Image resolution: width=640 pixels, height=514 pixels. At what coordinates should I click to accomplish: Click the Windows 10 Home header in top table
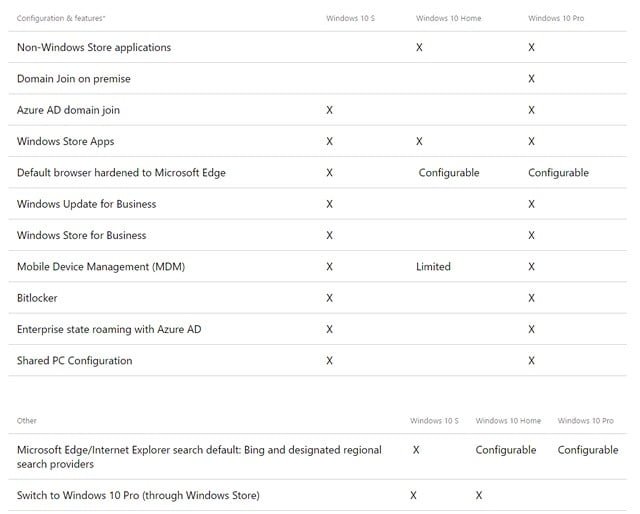tap(448, 18)
